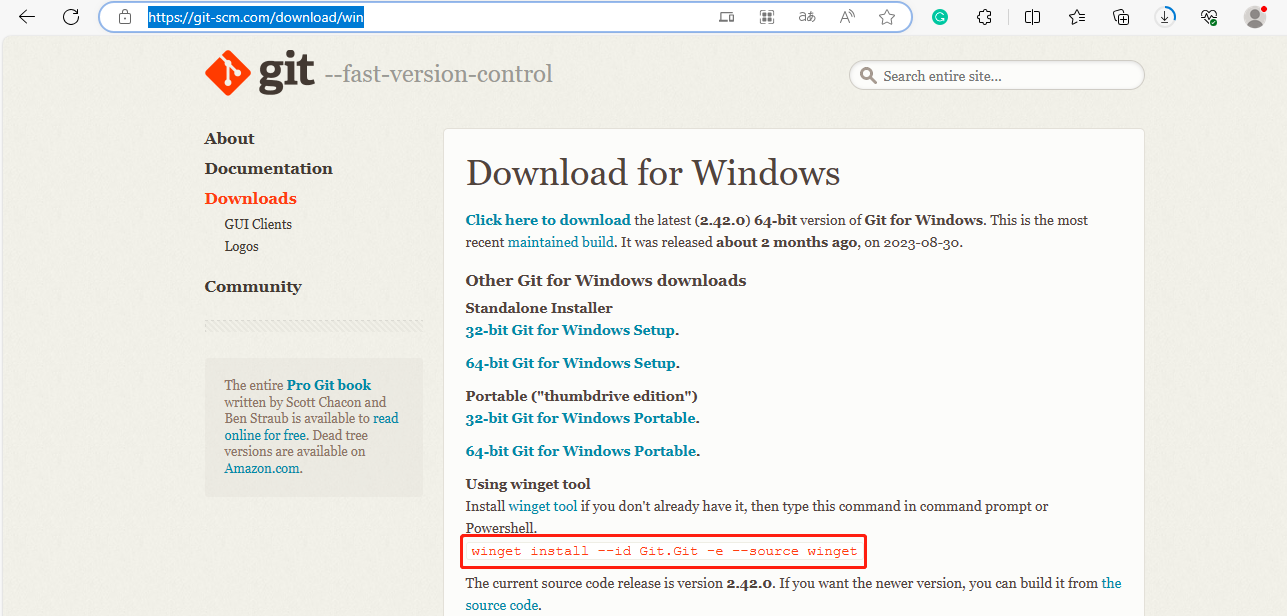Download 64-bit Git for Windows Portable

pyautogui.click(x=581, y=451)
